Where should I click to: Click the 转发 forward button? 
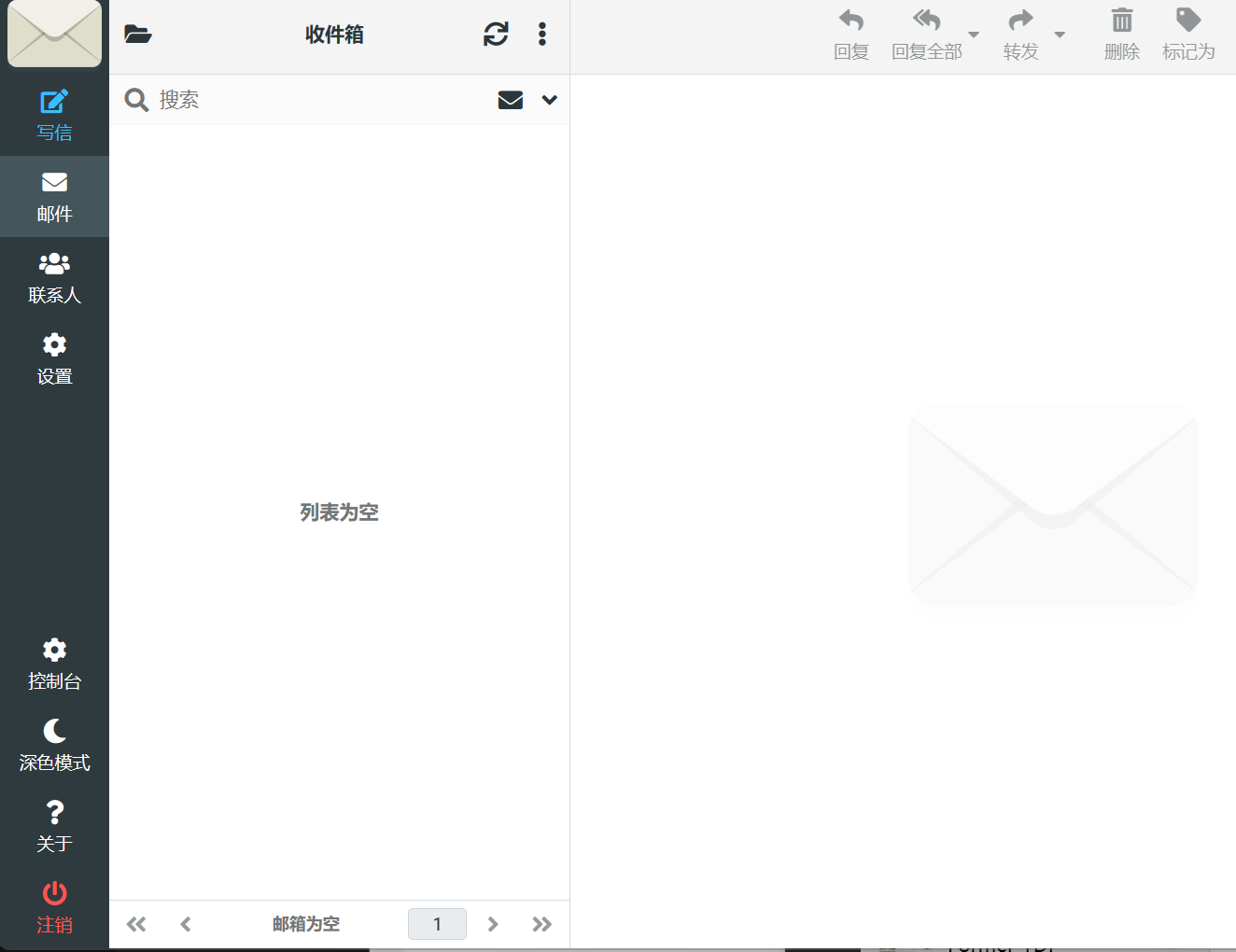pos(1021,35)
